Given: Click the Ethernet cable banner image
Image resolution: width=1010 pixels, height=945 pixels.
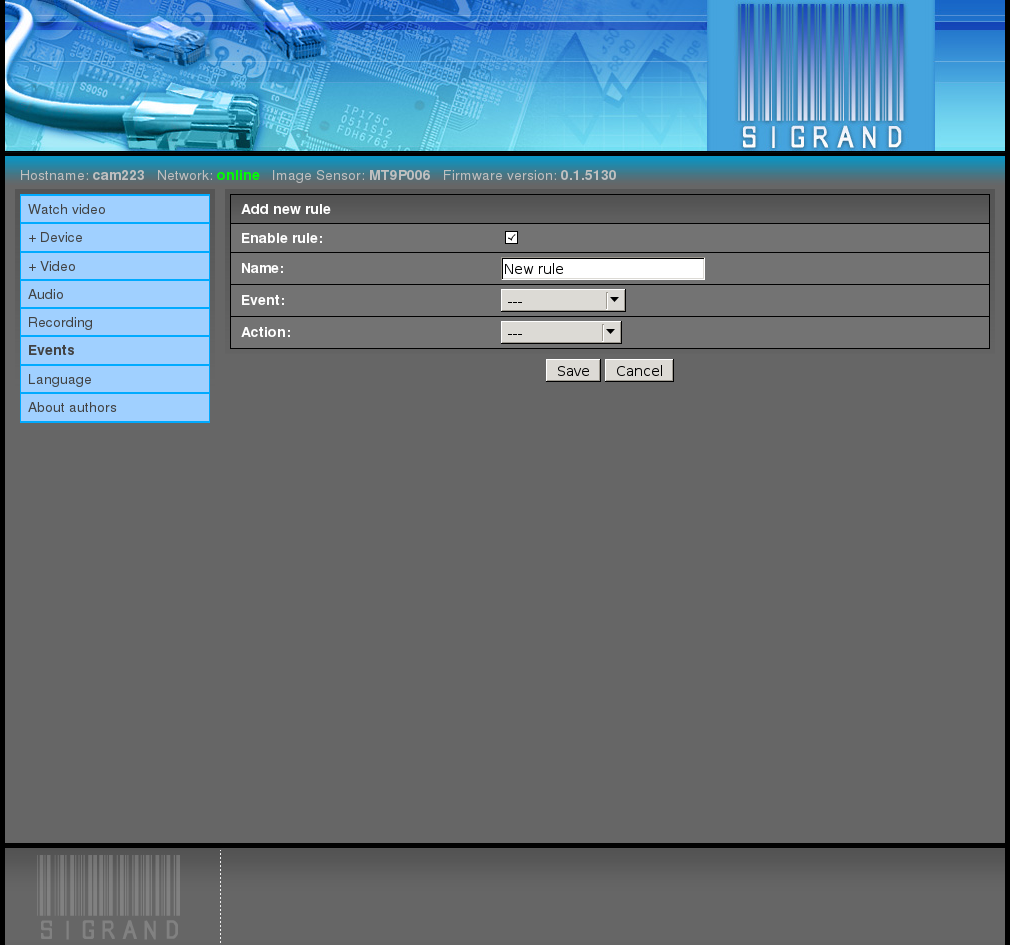Looking at the screenshot, I should tap(356, 75).
